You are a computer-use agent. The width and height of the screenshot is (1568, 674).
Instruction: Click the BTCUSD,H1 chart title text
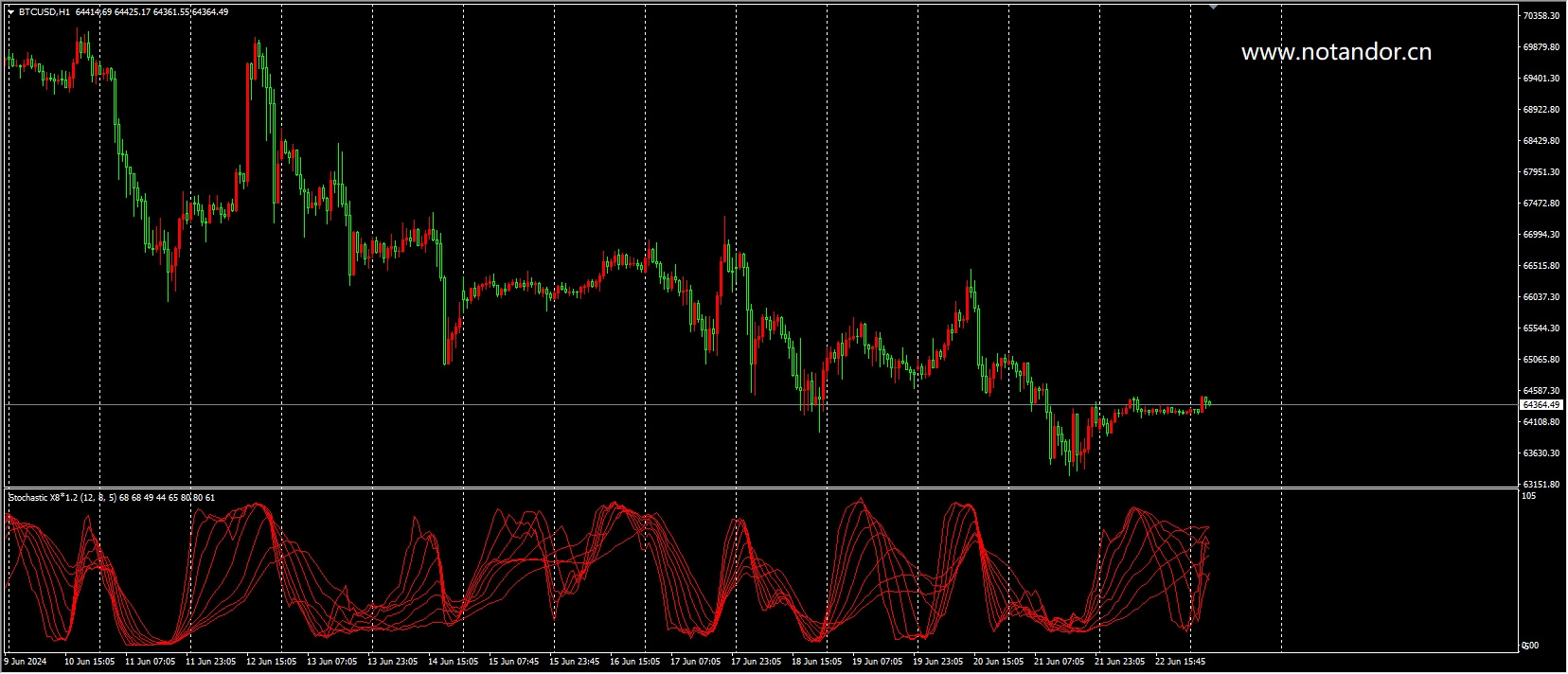[44, 12]
